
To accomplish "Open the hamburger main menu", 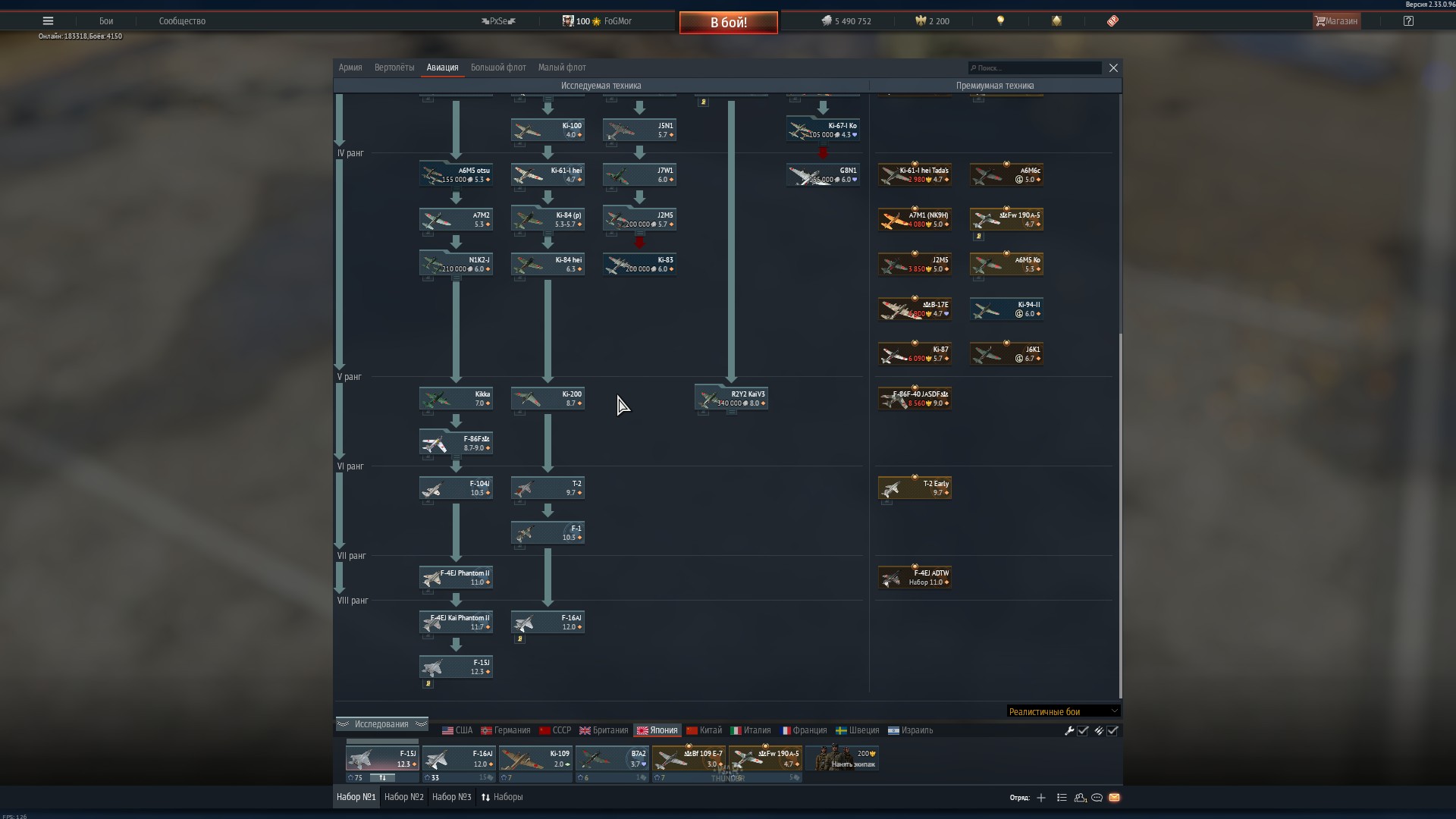I will [48, 21].
